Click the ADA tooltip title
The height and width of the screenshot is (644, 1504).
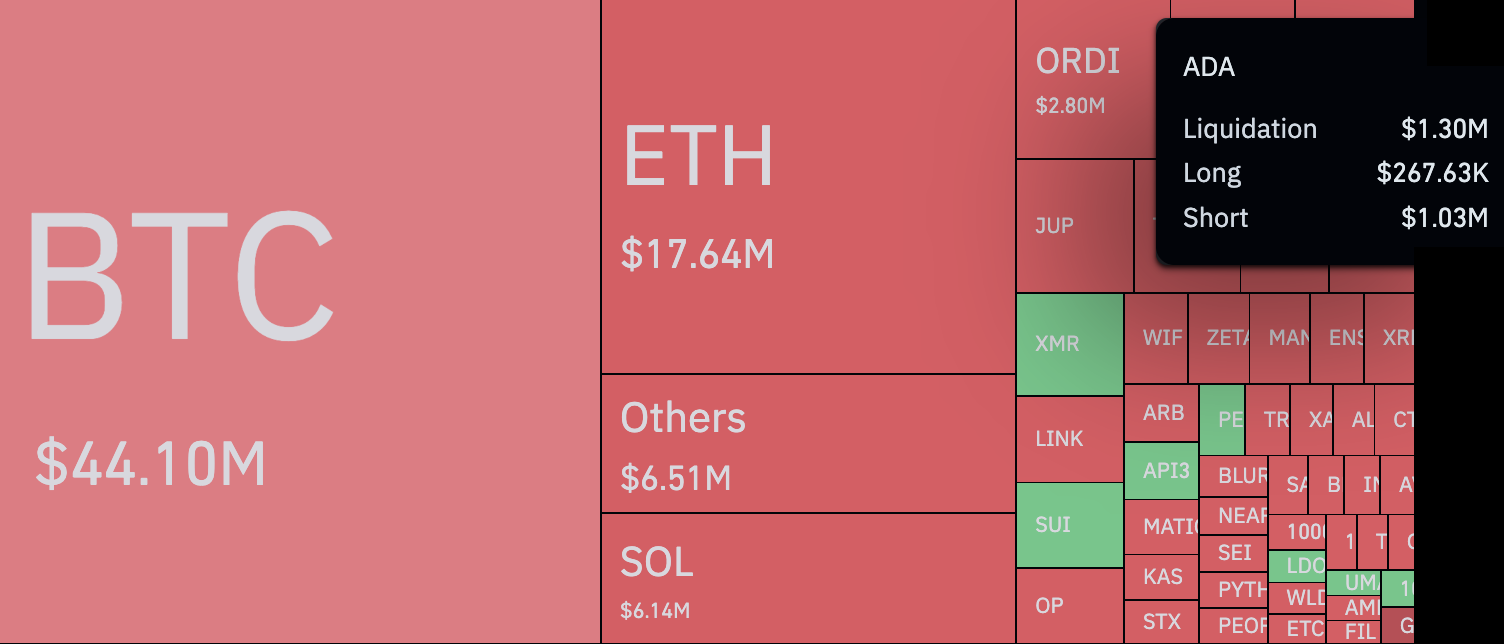click(x=1209, y=68)
